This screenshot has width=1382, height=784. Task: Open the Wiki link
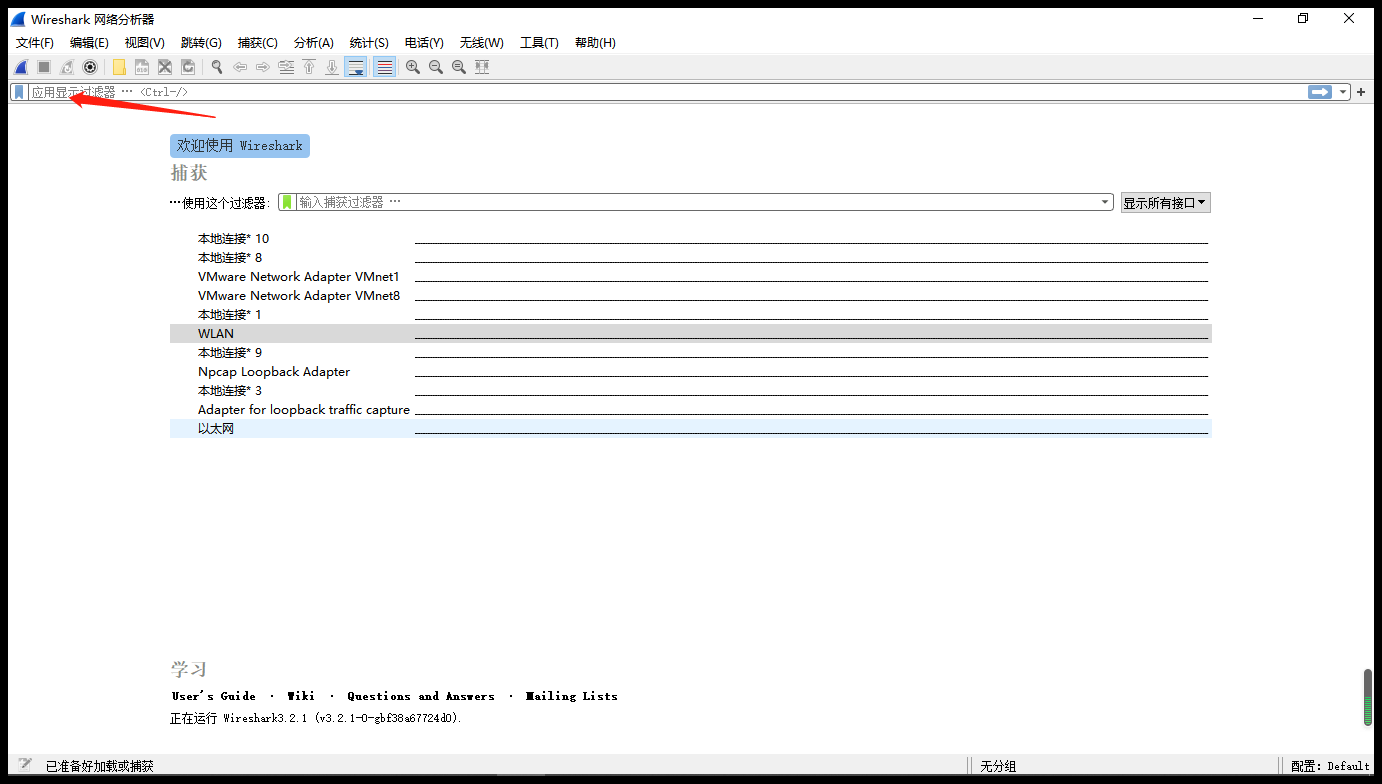coord(301,696)
